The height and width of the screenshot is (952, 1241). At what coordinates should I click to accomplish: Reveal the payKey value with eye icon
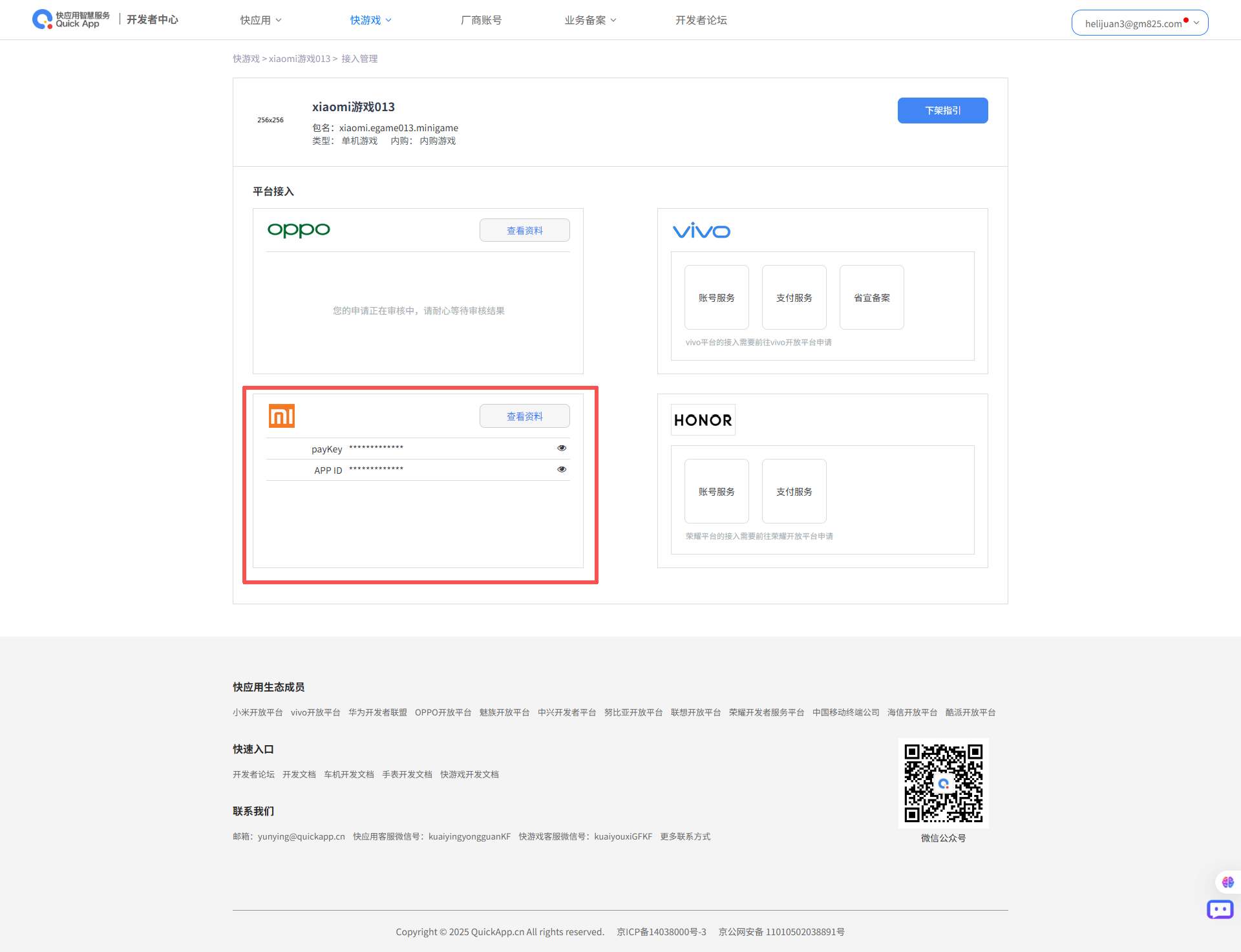tap(562, 448)
